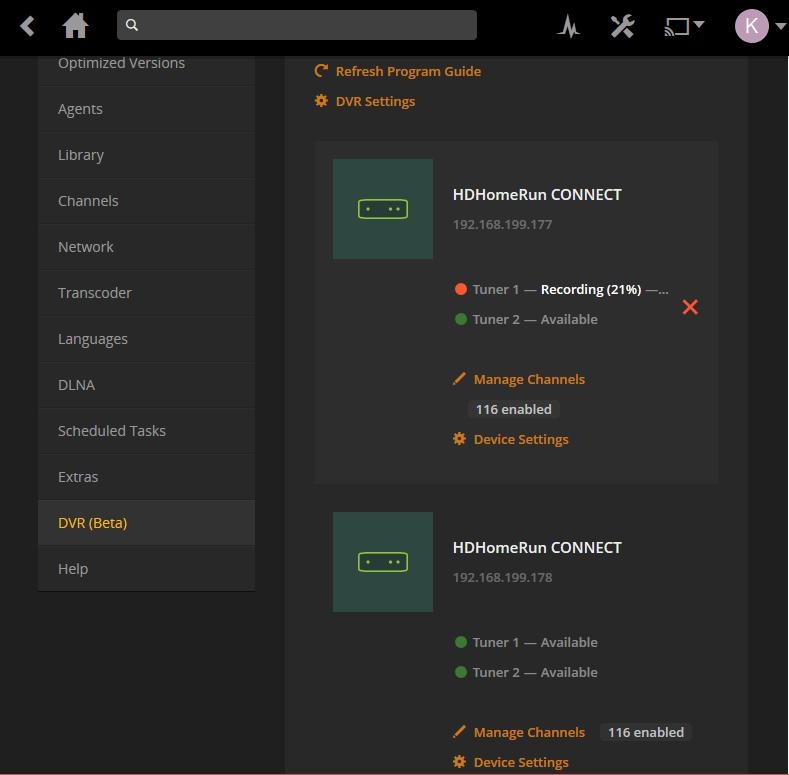Open the K user avatar
This screenshot has height=775, width=789.
click(752, 26)
